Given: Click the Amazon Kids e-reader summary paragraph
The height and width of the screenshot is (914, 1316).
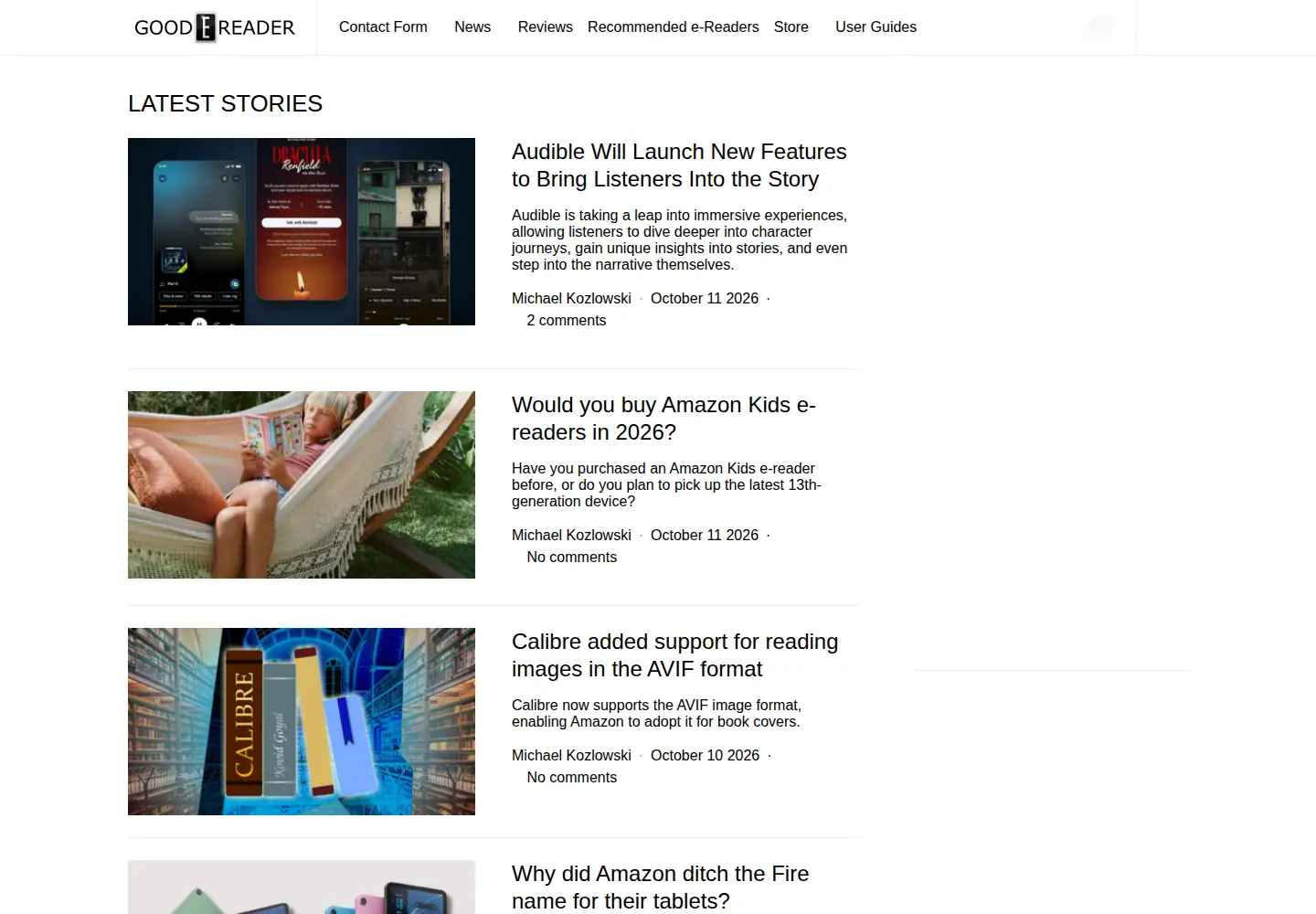Looking at the screenshot, I should 666,485.
